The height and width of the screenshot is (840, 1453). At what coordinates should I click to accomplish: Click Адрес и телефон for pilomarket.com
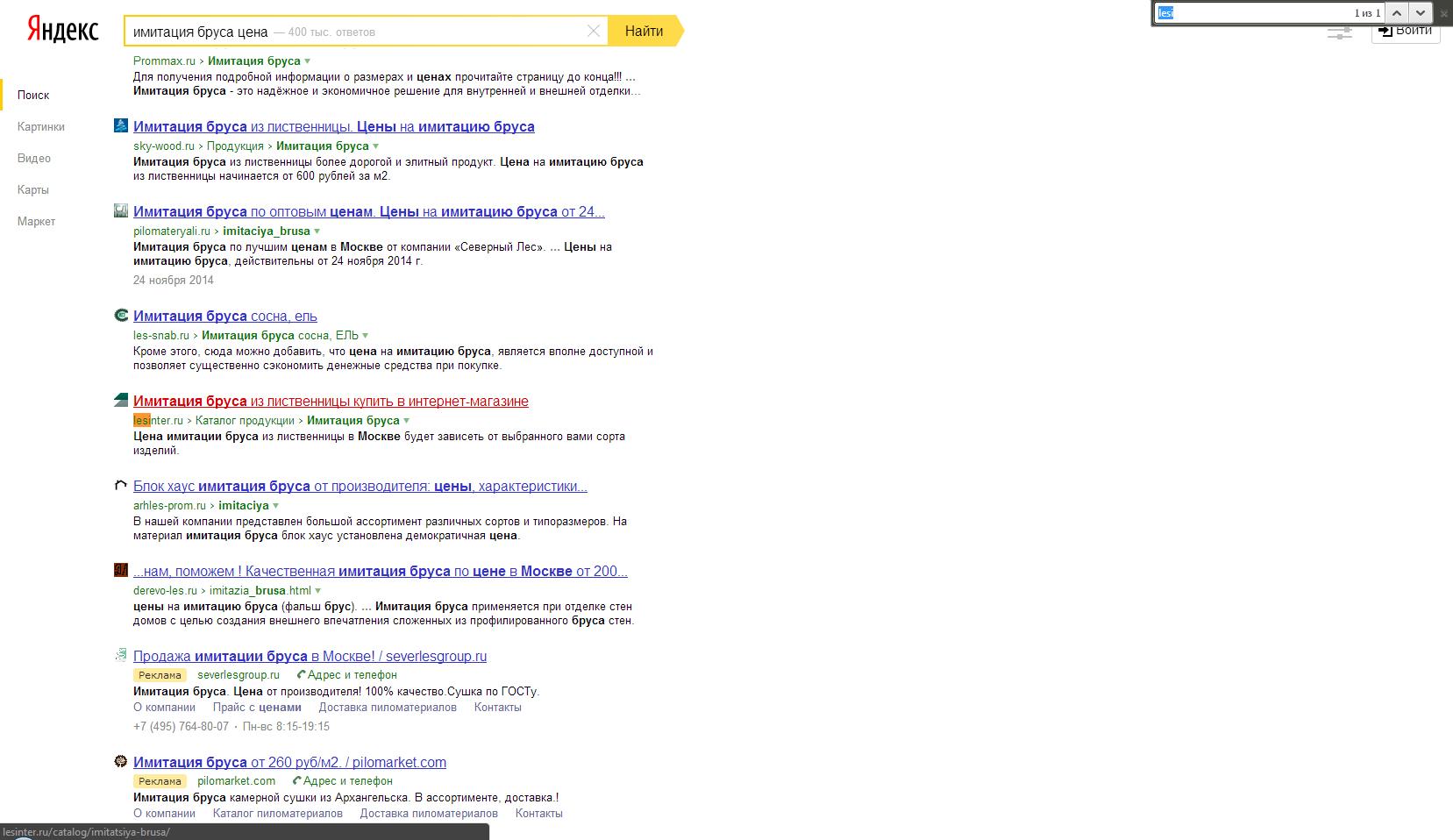(x=347, y=780)
